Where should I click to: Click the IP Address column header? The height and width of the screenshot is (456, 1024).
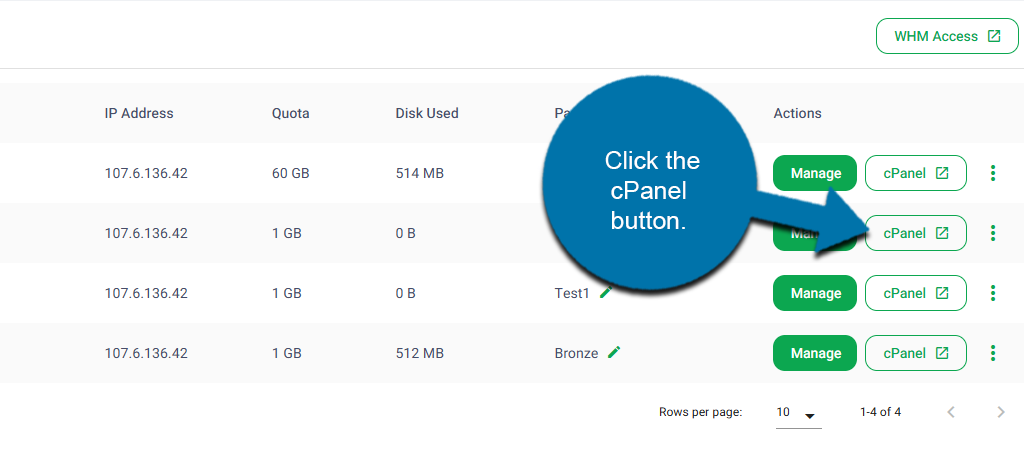[x=139, y=113]
